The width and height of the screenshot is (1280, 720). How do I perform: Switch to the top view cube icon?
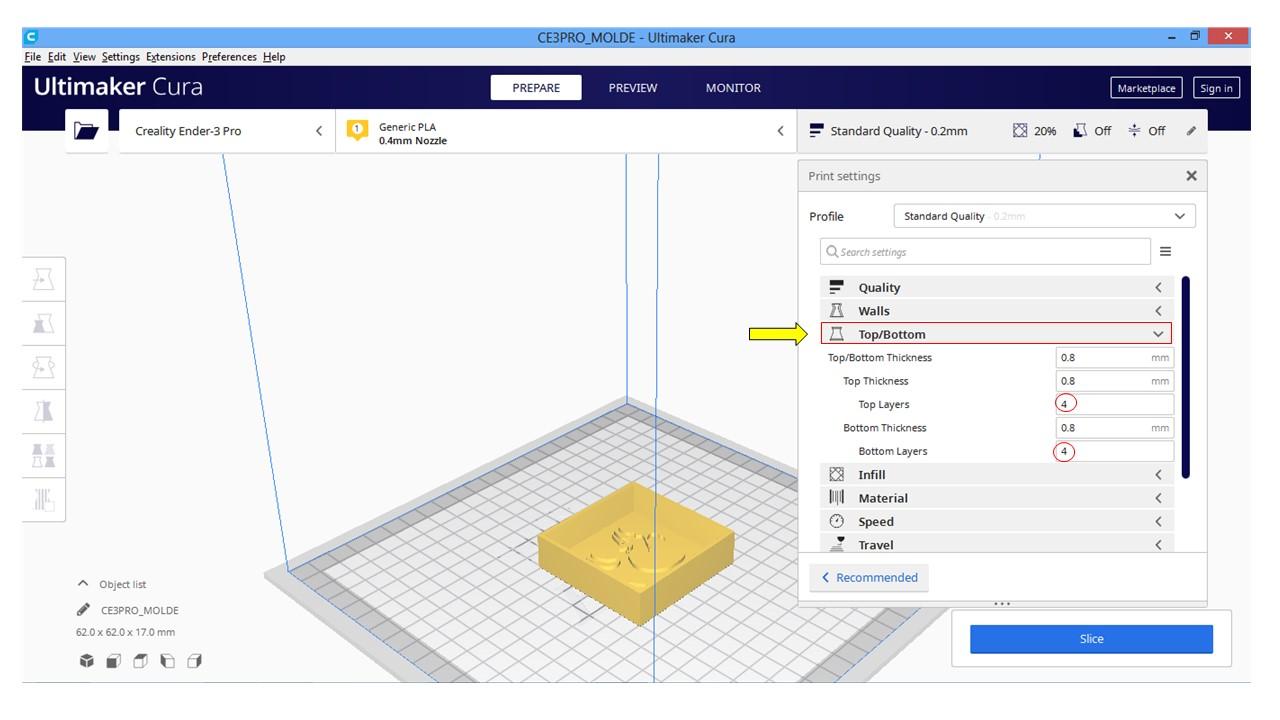click(x=141, y=661)
